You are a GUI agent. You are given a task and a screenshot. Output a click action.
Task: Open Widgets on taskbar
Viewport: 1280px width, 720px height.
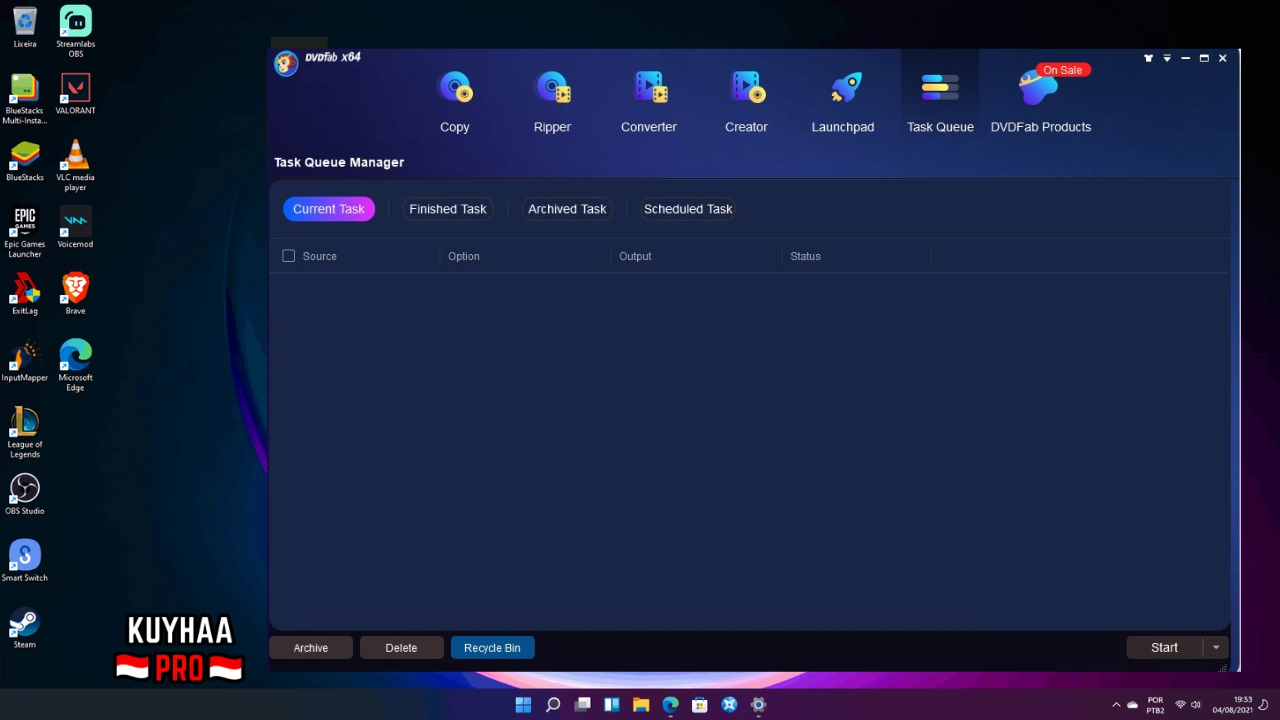612,705
